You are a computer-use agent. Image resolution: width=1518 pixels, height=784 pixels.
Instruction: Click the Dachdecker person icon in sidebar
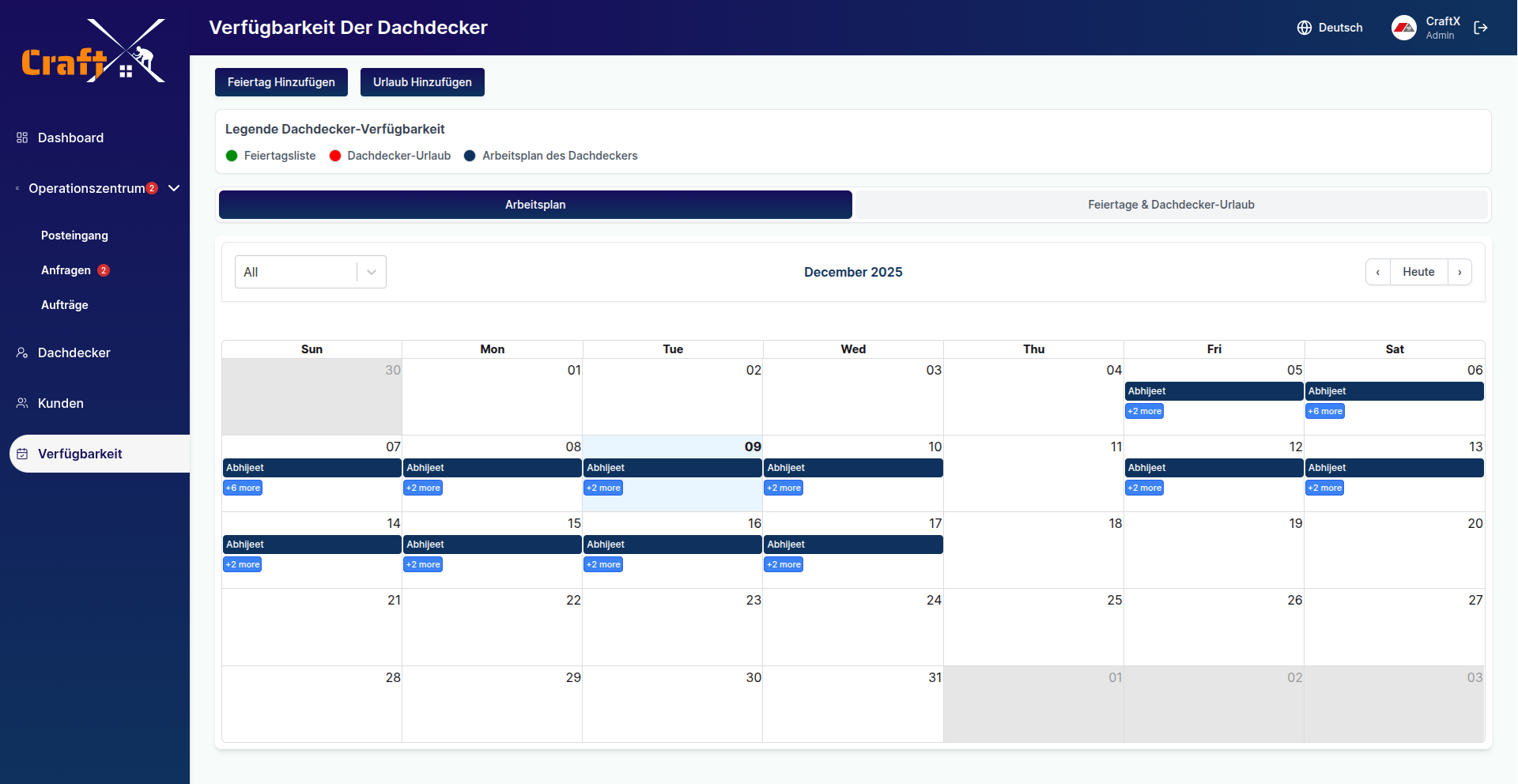tap(20, 352)
